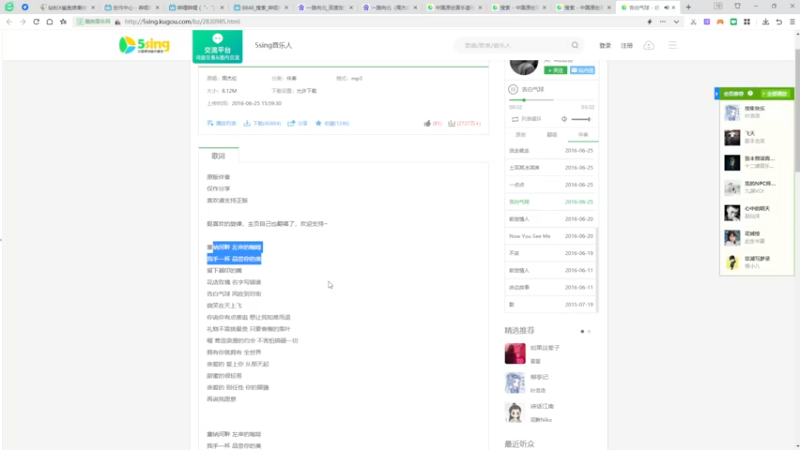
Task: Click the 播放列表 add to playlist button
Action: pyautogui.click(x=221, y=123)
